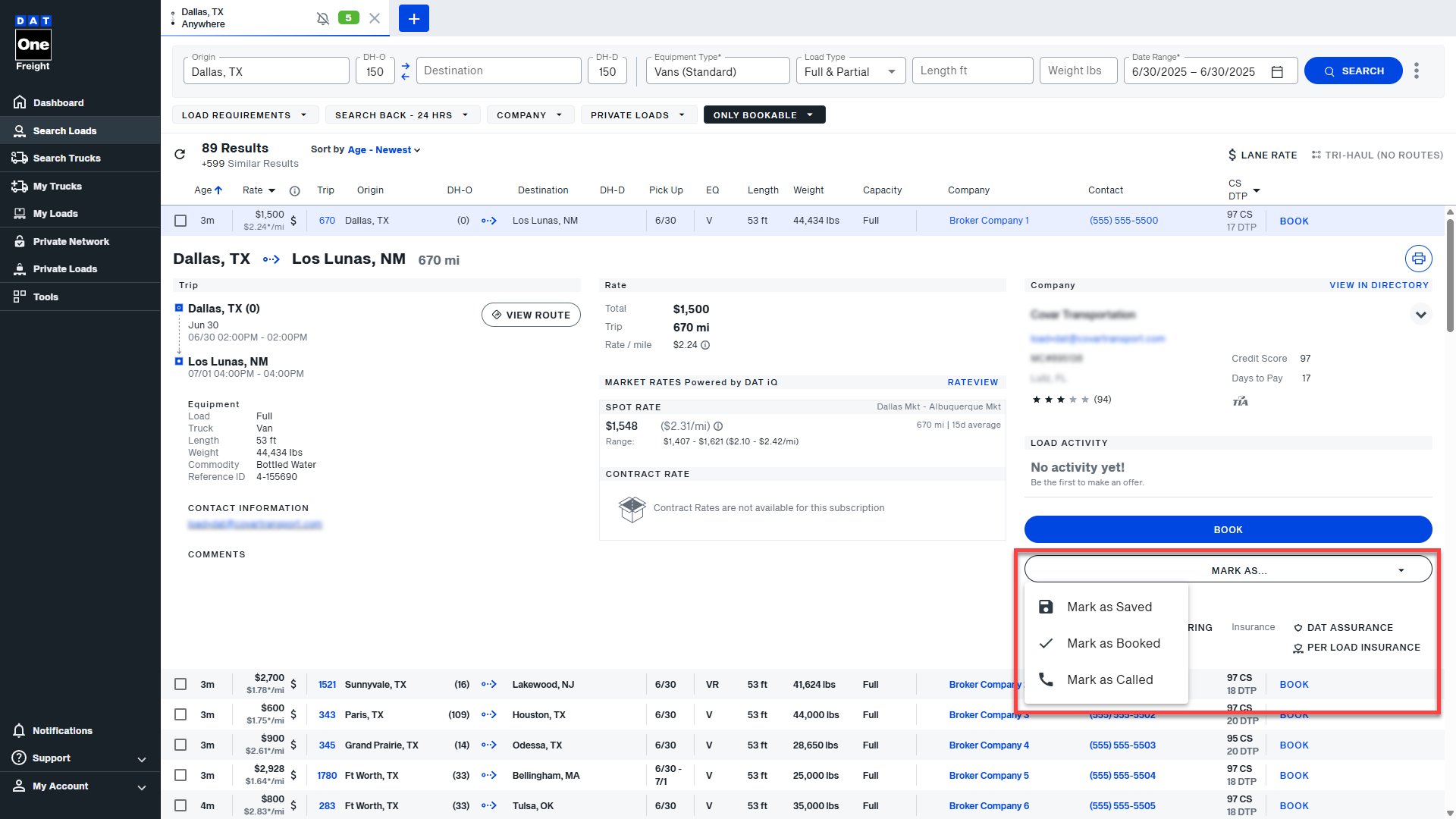Tick the Grand Prairie, TX load checkbox
Screen dimensions: 1456x819
coord(180,745)
